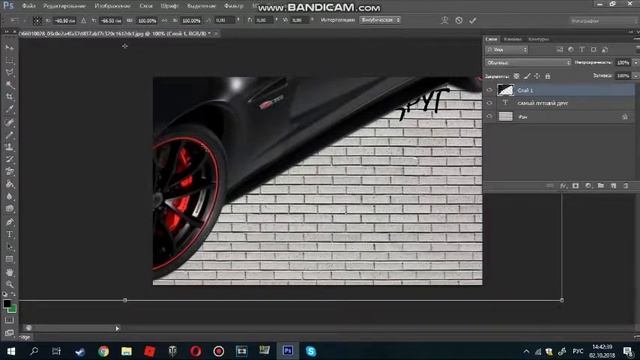This screenshot has width=640, height=360.
Task: Select the Path Selection tool
Action: click(9, 247)
